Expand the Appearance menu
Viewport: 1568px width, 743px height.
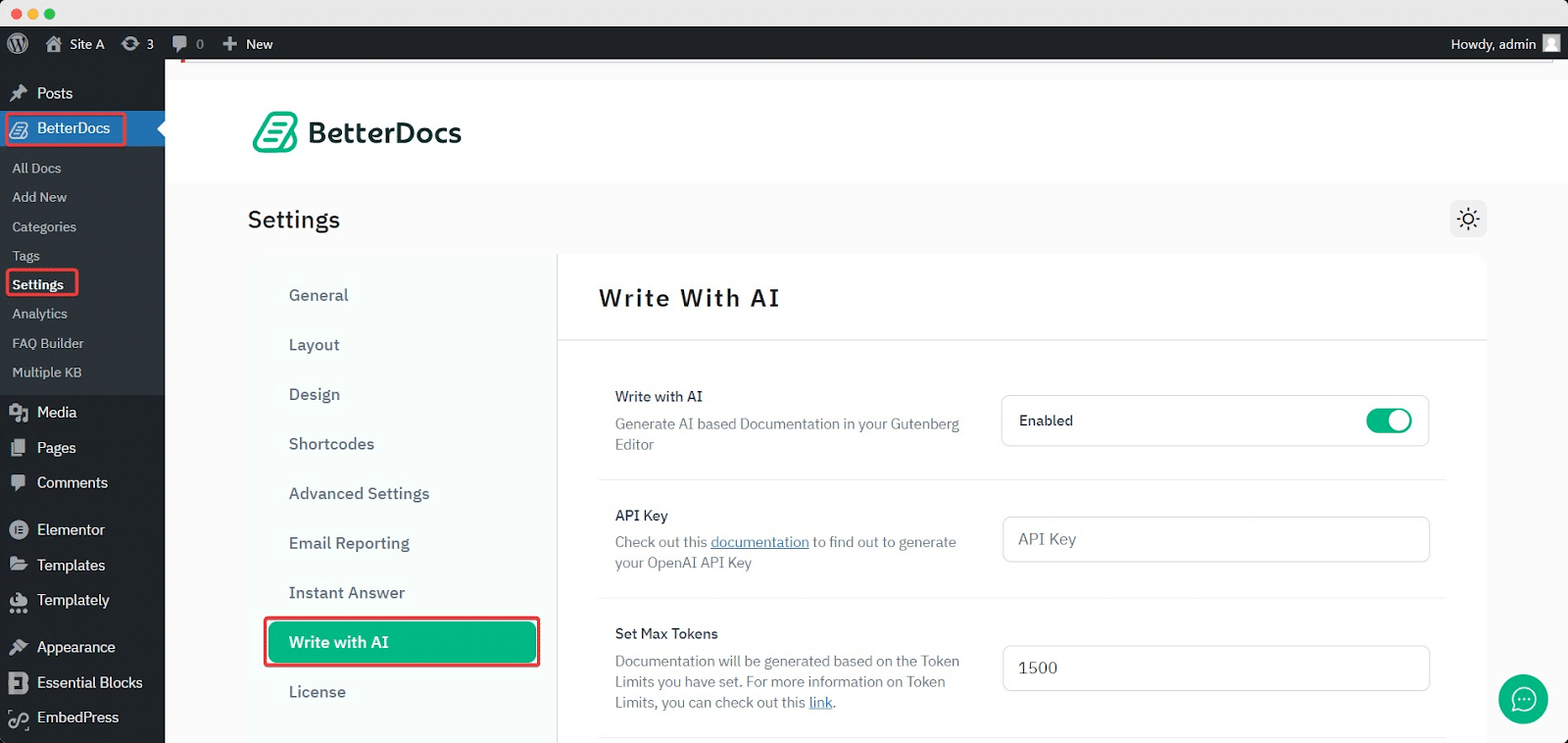(74, 647)
